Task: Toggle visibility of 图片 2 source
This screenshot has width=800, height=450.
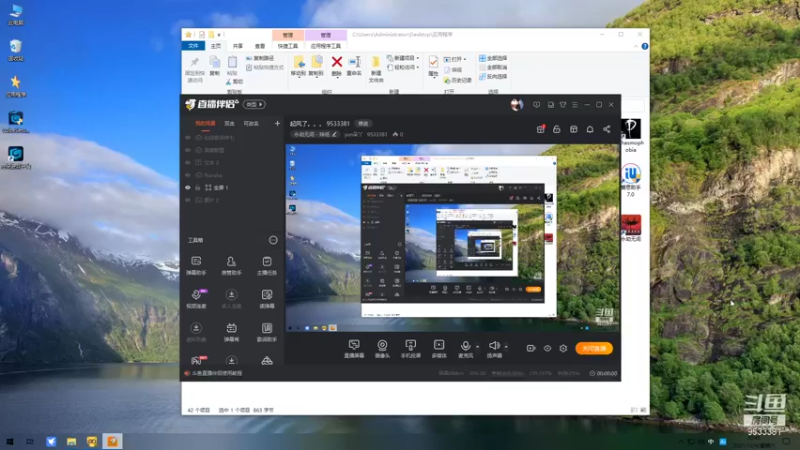Action: (x=188, y=200)
